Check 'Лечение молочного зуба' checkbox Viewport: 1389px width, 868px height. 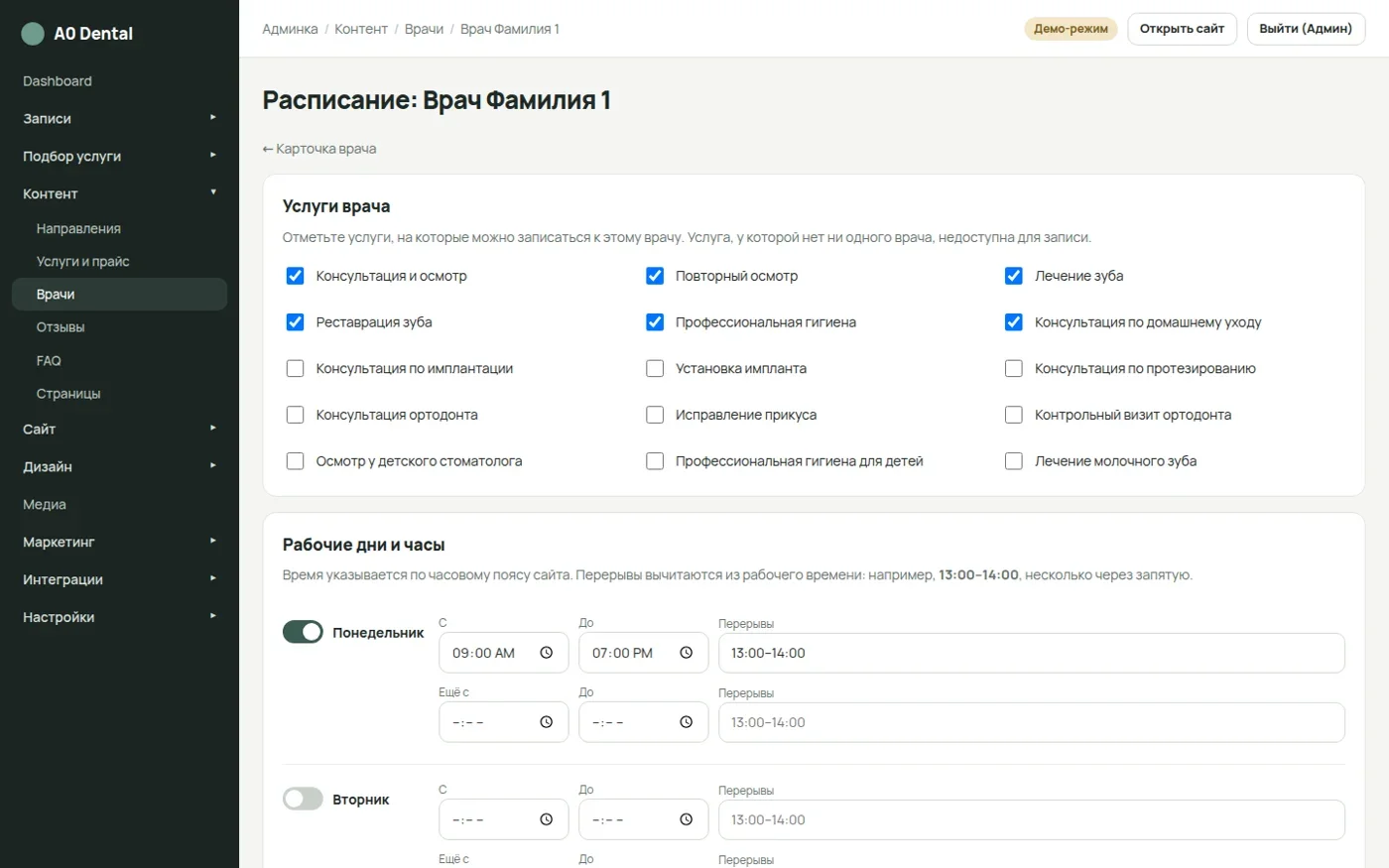click(1014, 461)
